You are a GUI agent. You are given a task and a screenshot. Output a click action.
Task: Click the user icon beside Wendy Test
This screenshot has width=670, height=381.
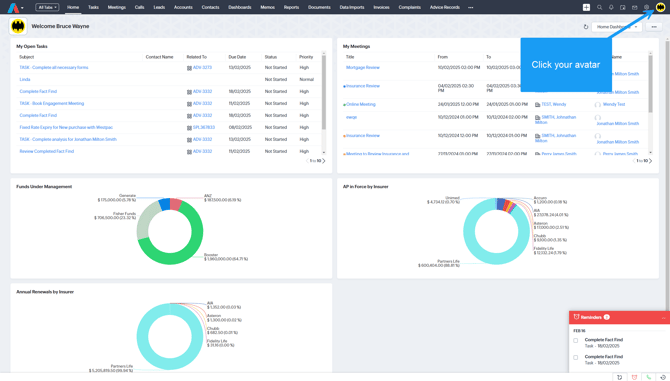[x=598, y=105]
